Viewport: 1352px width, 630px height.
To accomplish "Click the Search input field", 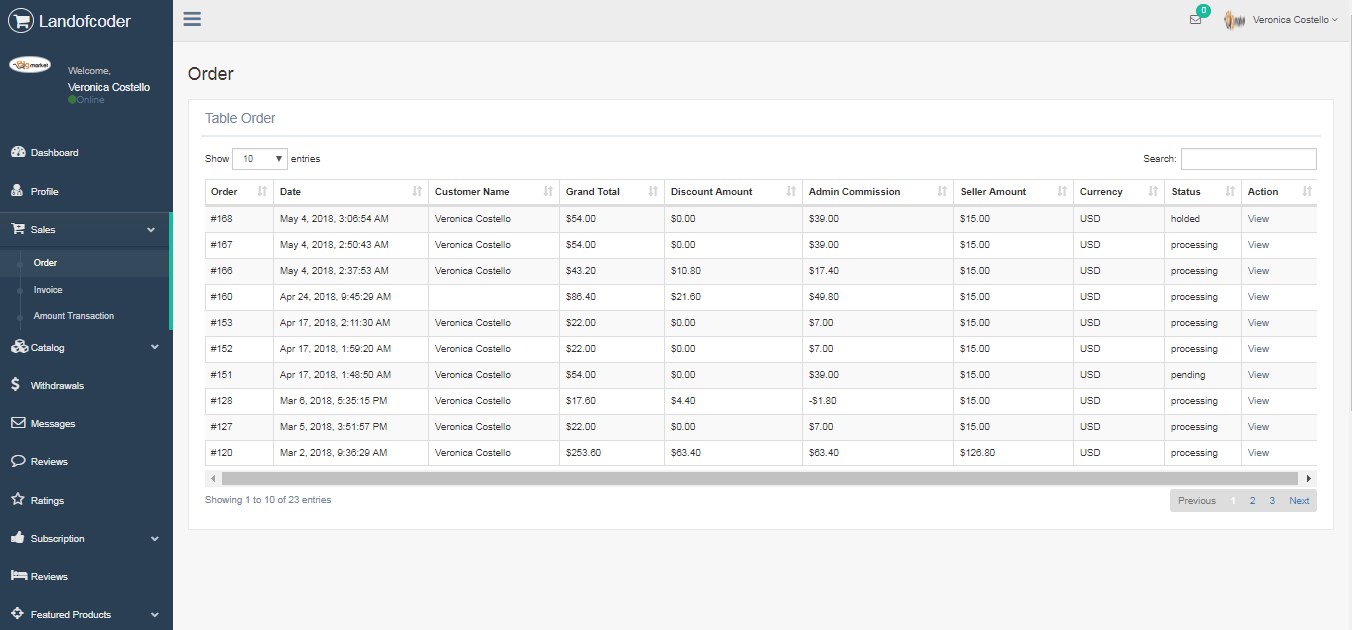I will (1248, 159).
